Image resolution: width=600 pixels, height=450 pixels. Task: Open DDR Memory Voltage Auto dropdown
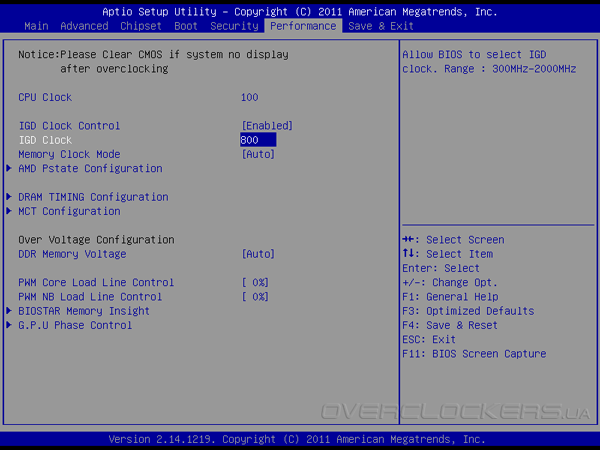tap(258, 254)
